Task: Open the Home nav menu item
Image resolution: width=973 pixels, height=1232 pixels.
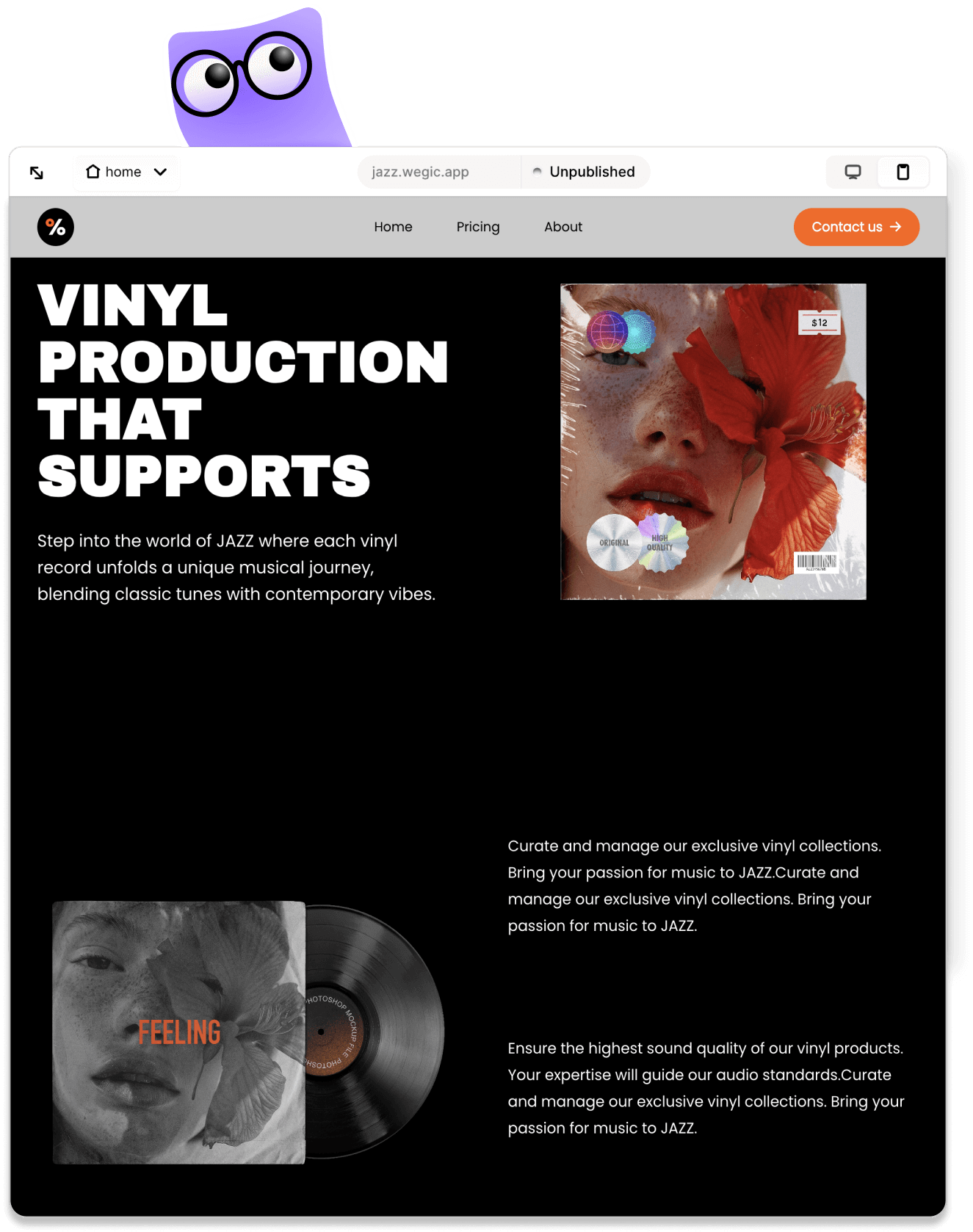Action: click(x=393, y=227)
